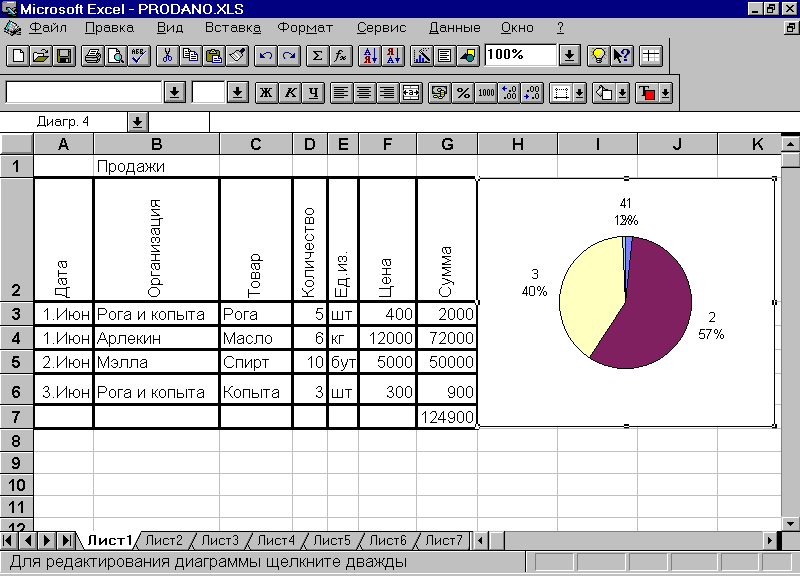Launch the Chart Wizard icon
Viewport: 800px width, 576px height.
coord(421,56)
